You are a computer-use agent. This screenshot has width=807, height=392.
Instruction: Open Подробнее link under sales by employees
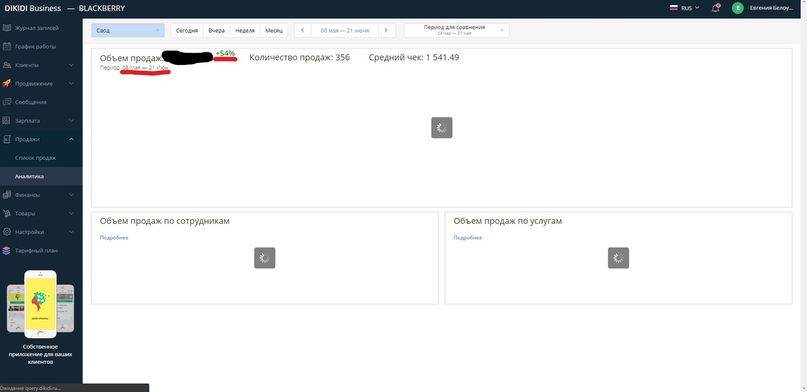(114, 238)
